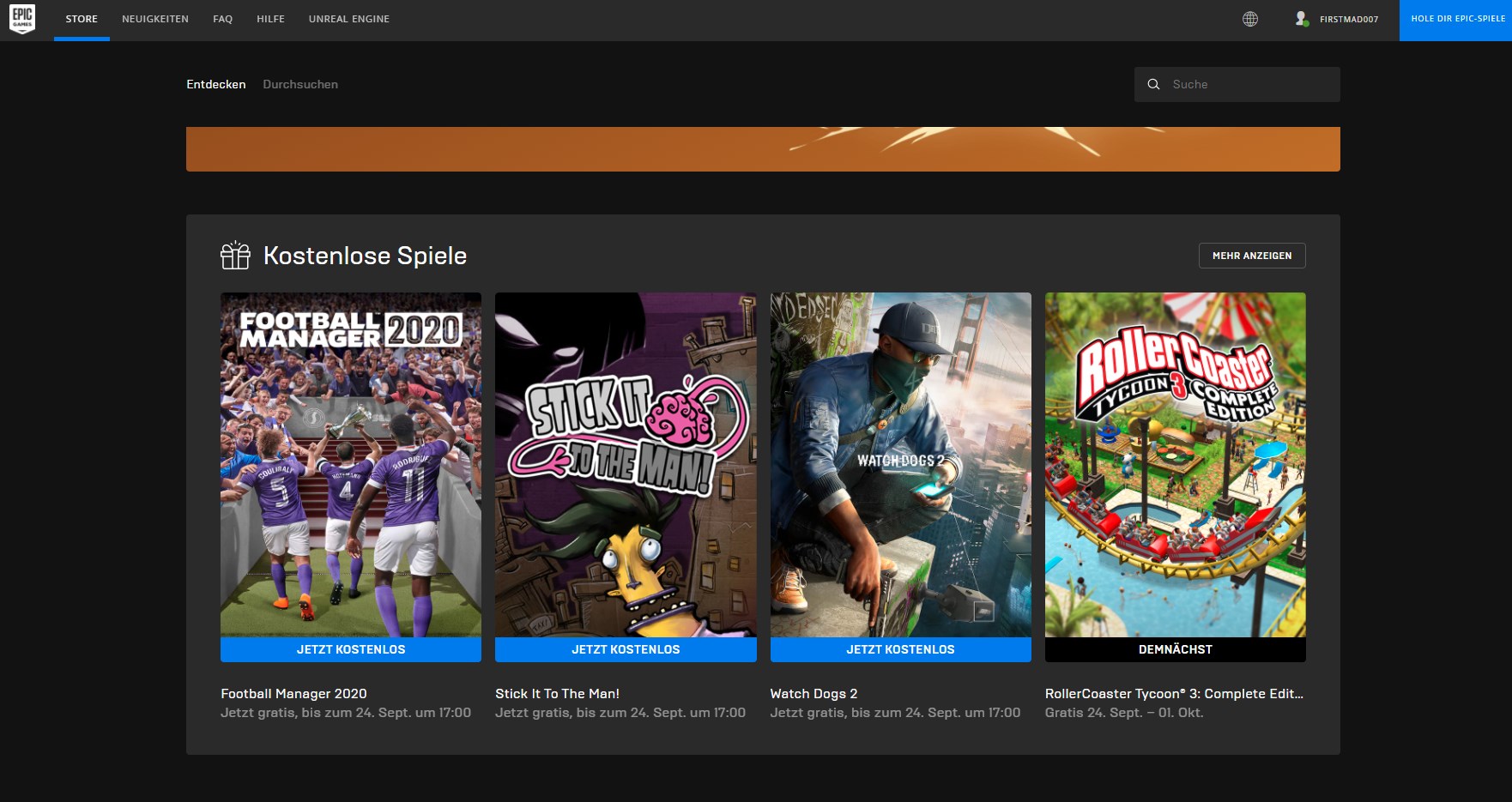Click the MEHR ANZEIGEN button

1252,256
